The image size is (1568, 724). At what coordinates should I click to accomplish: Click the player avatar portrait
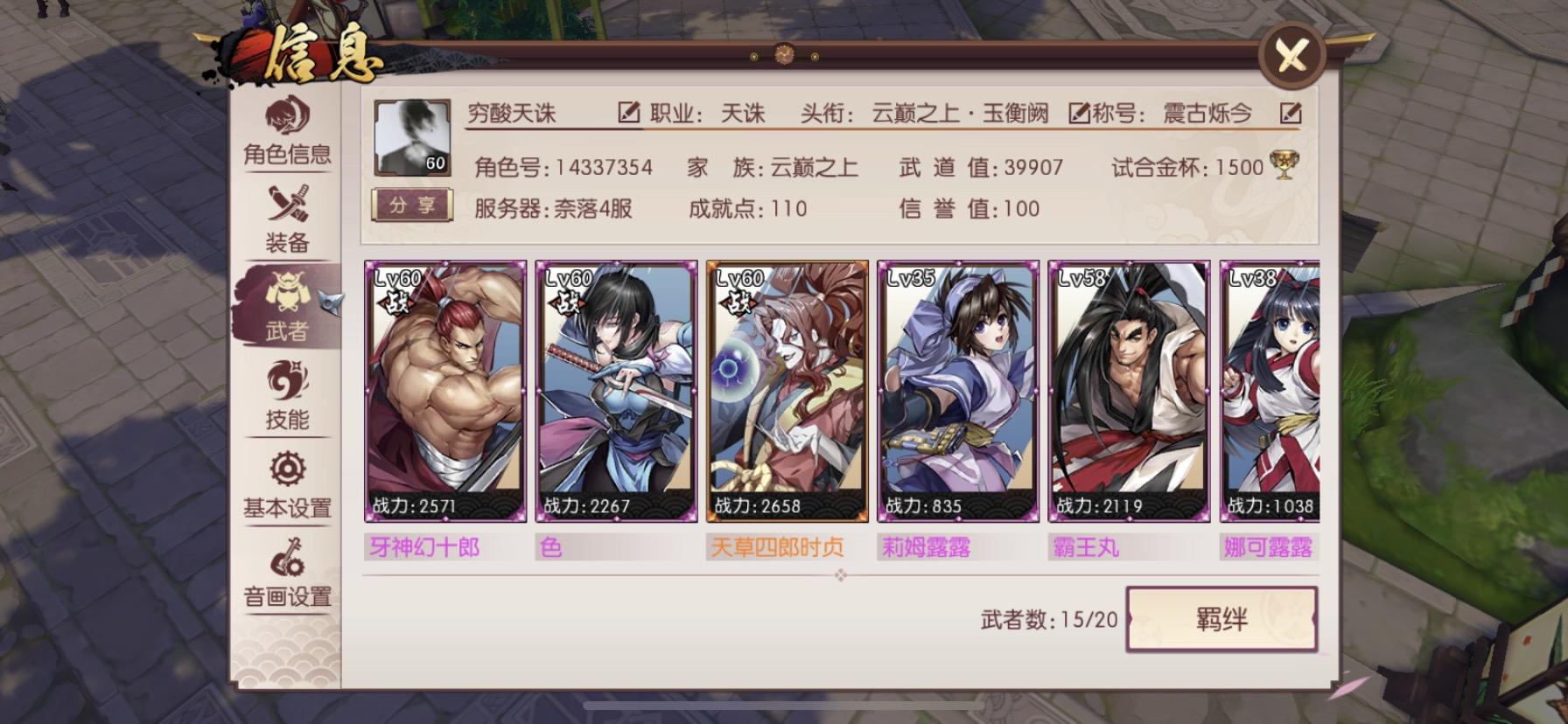coord(412,138)
